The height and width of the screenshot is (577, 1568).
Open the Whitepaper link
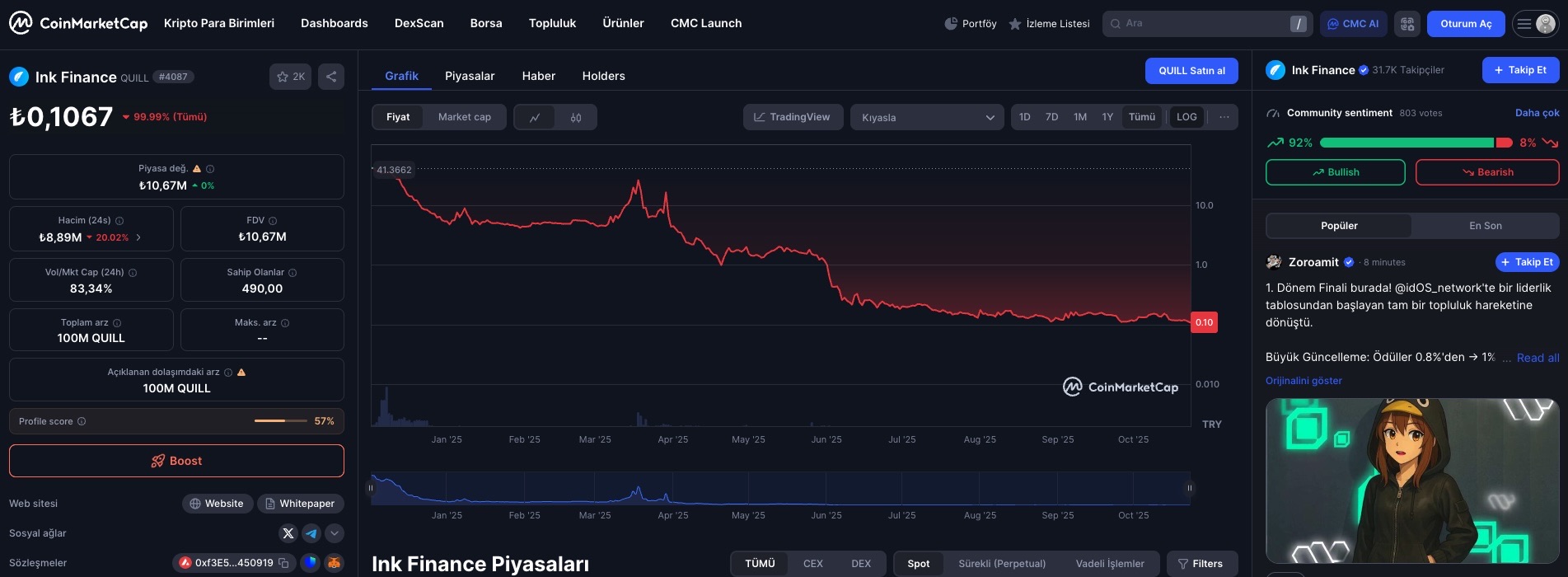300,504
